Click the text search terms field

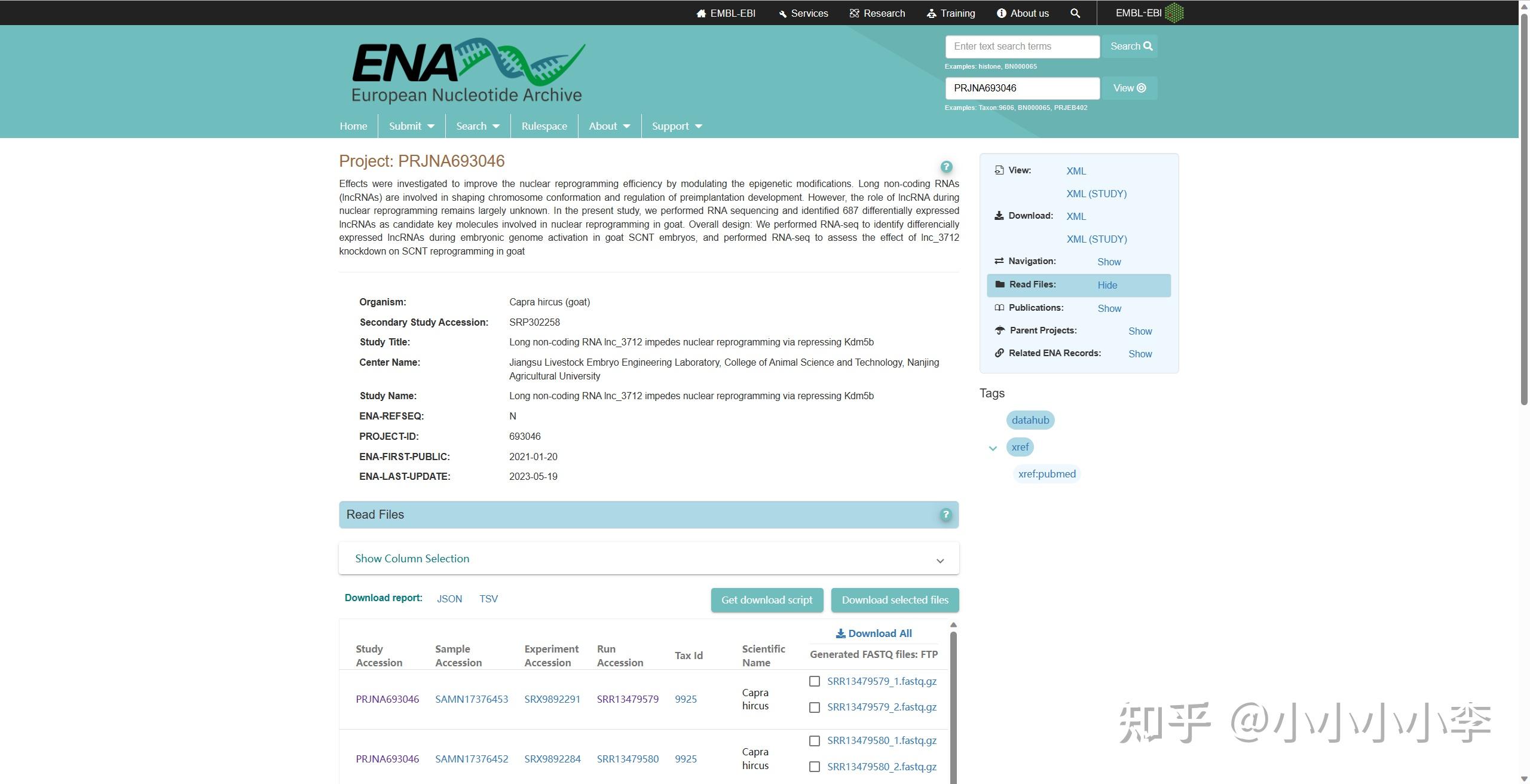click(1022, 47)
